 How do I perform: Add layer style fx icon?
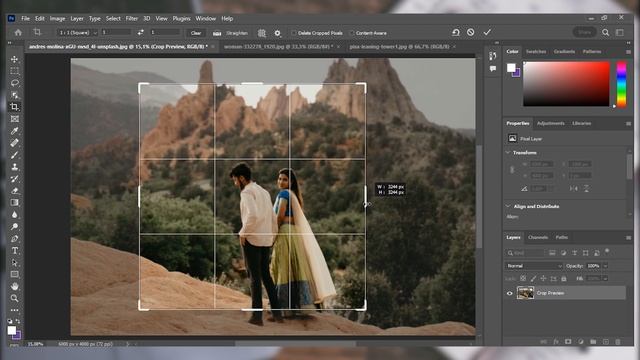(x=556, y=342)
